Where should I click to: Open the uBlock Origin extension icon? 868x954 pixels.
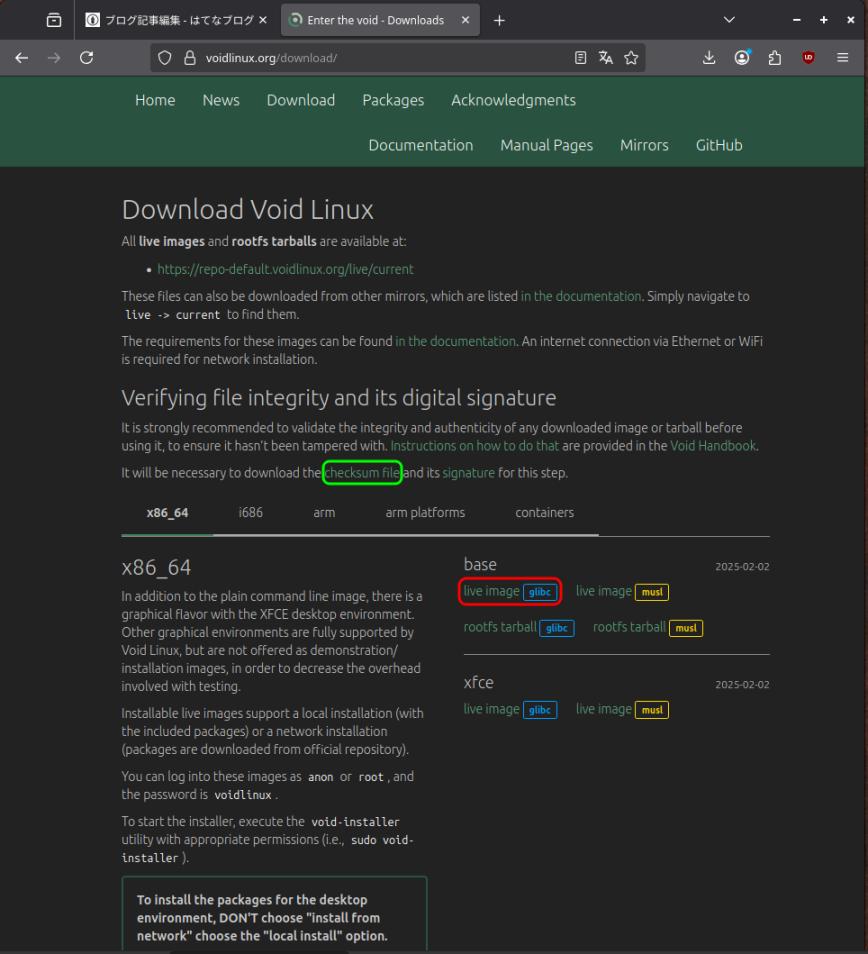pos(808,58)
